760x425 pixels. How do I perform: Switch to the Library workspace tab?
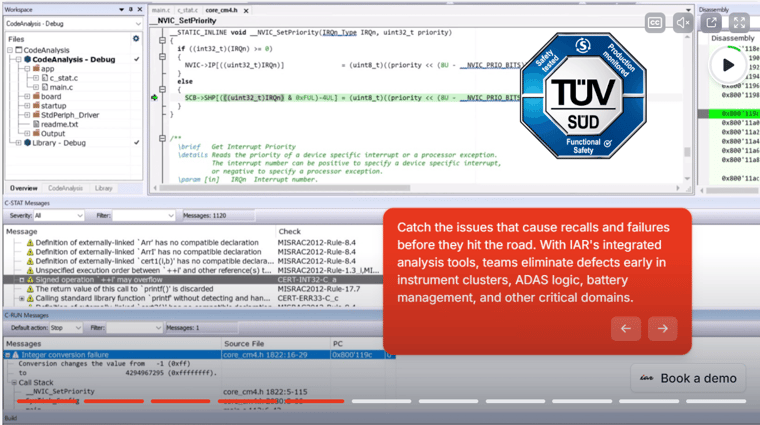point(104,188)
